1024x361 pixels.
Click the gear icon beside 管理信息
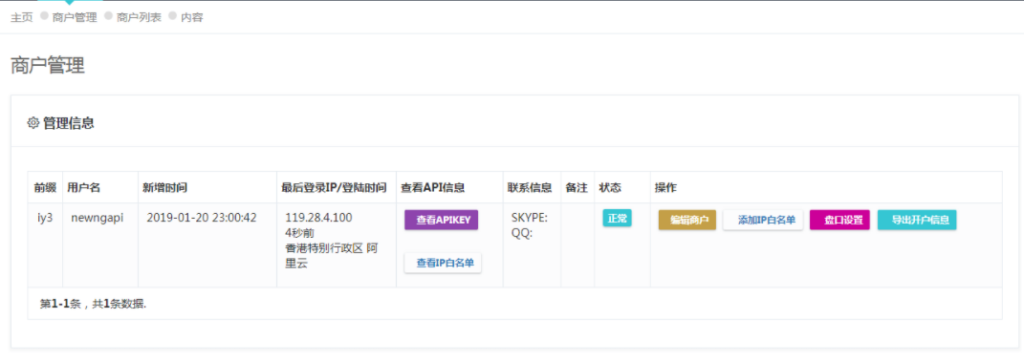pos(33,122)
